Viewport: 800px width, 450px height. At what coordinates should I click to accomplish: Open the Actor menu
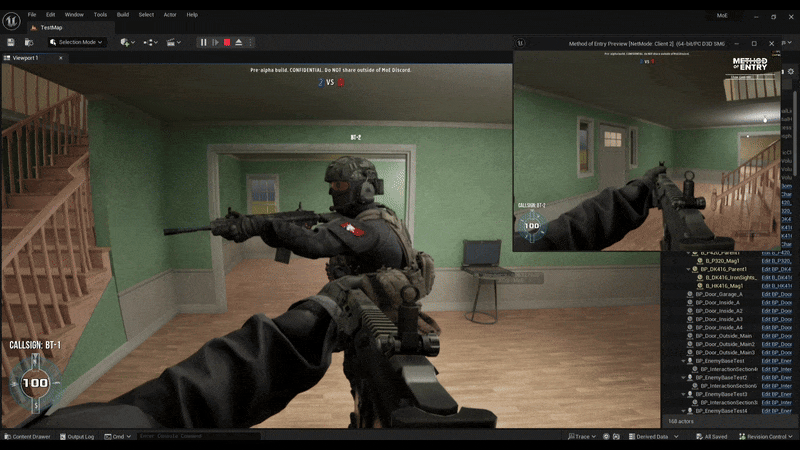pyautogui.click(x=170, y=15)
